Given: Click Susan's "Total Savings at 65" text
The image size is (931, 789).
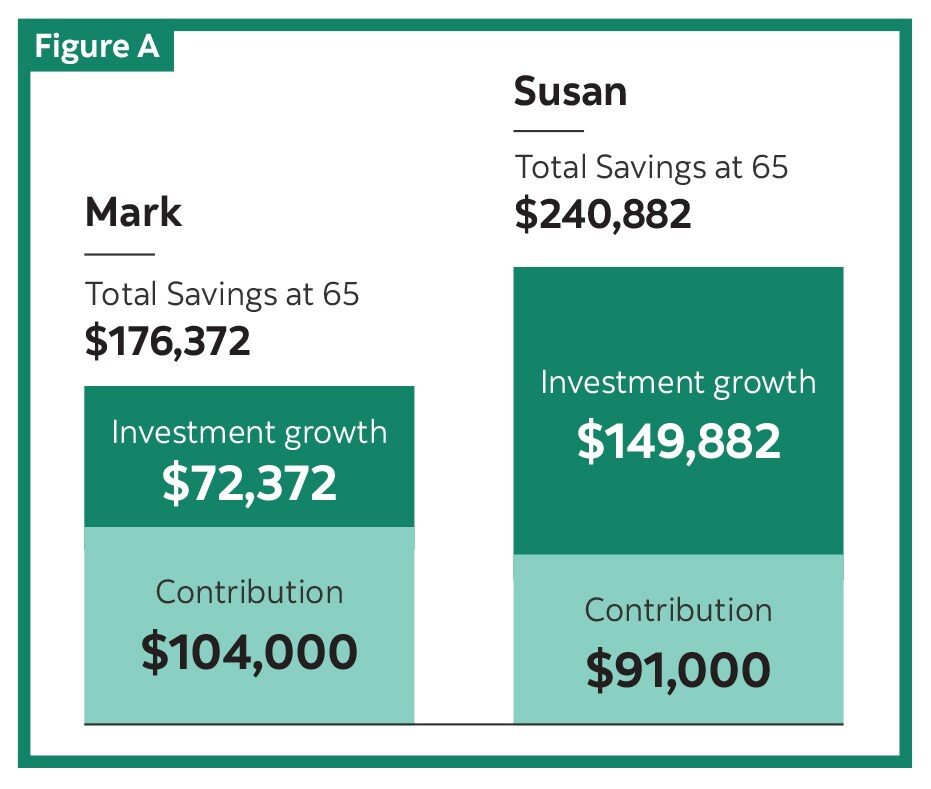Looking at the screenshot, I should pyautogui.click(x=651, y=167).
